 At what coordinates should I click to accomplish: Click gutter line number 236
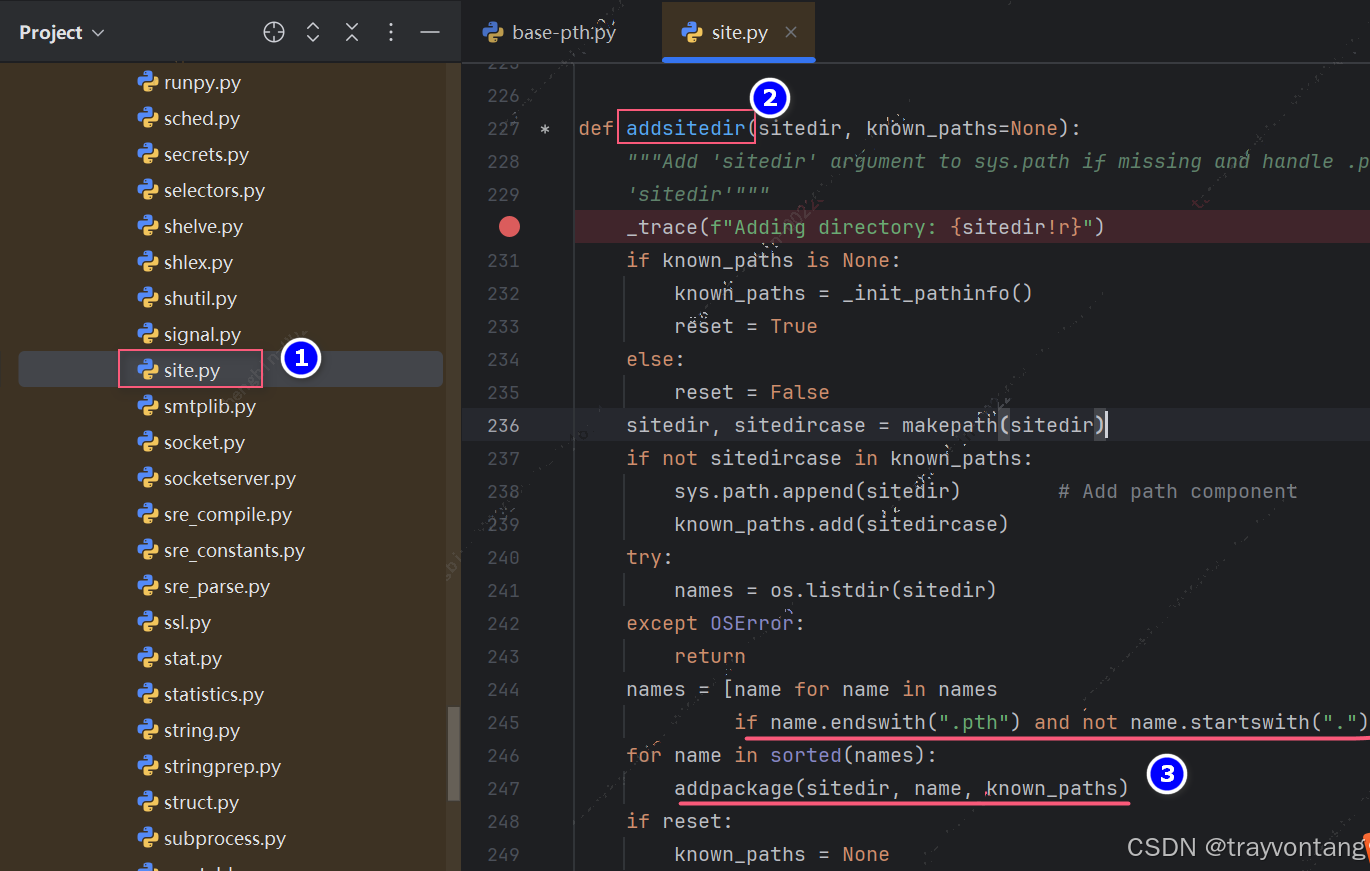[503, 425]
